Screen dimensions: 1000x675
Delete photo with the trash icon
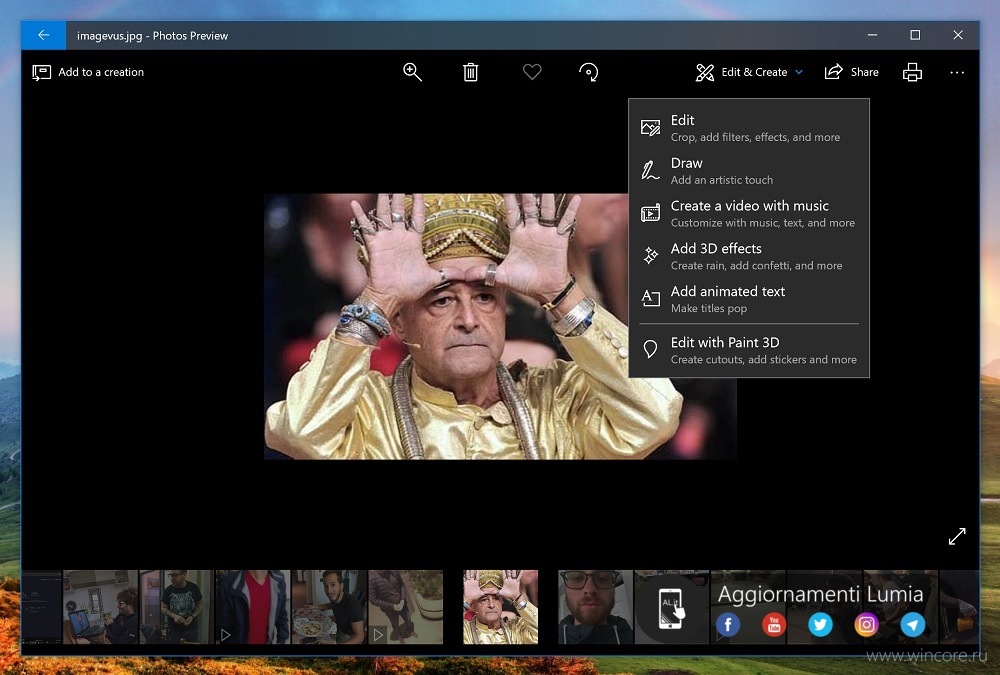point(471,72)
